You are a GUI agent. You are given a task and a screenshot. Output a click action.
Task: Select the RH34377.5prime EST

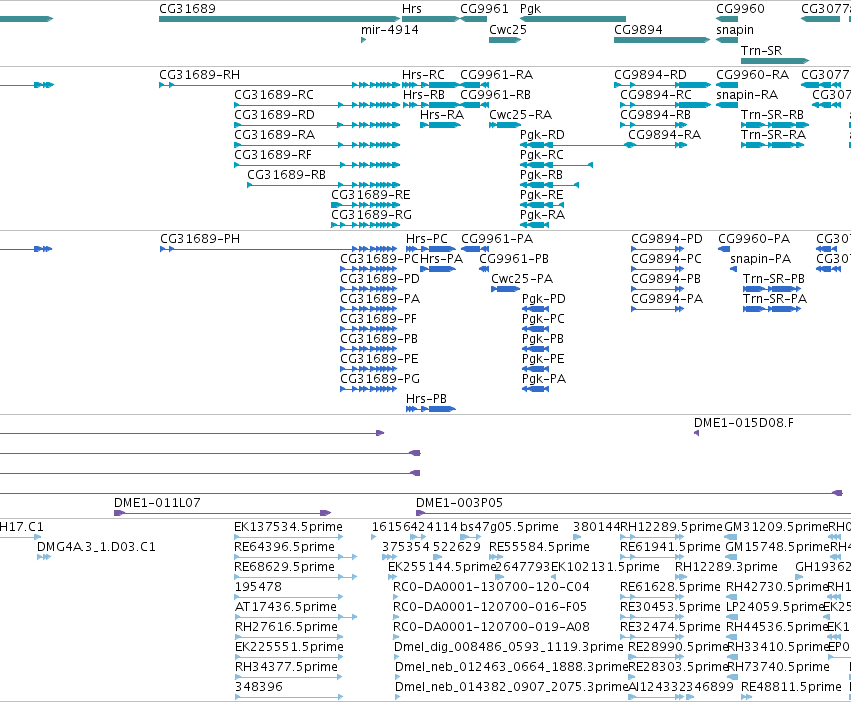pos(289,678)
